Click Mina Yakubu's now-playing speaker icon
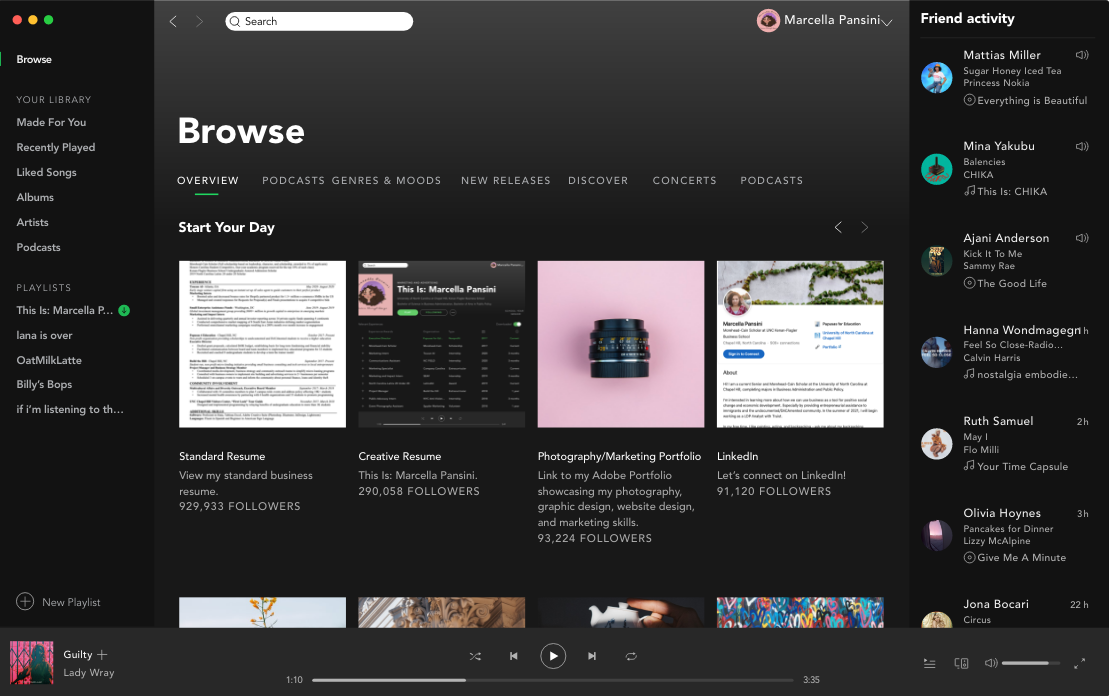 [x=1081, y=146]
